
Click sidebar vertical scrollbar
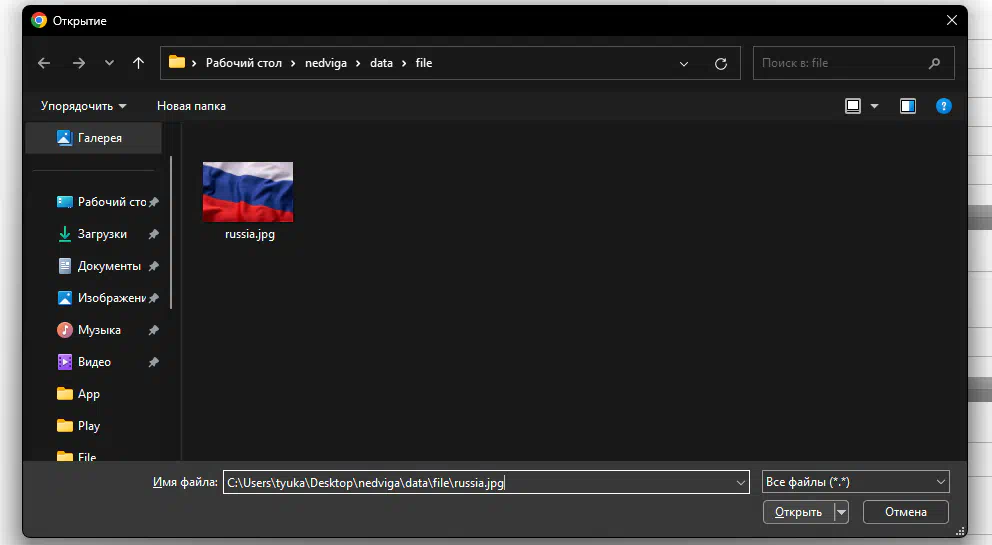coord(171,233)
